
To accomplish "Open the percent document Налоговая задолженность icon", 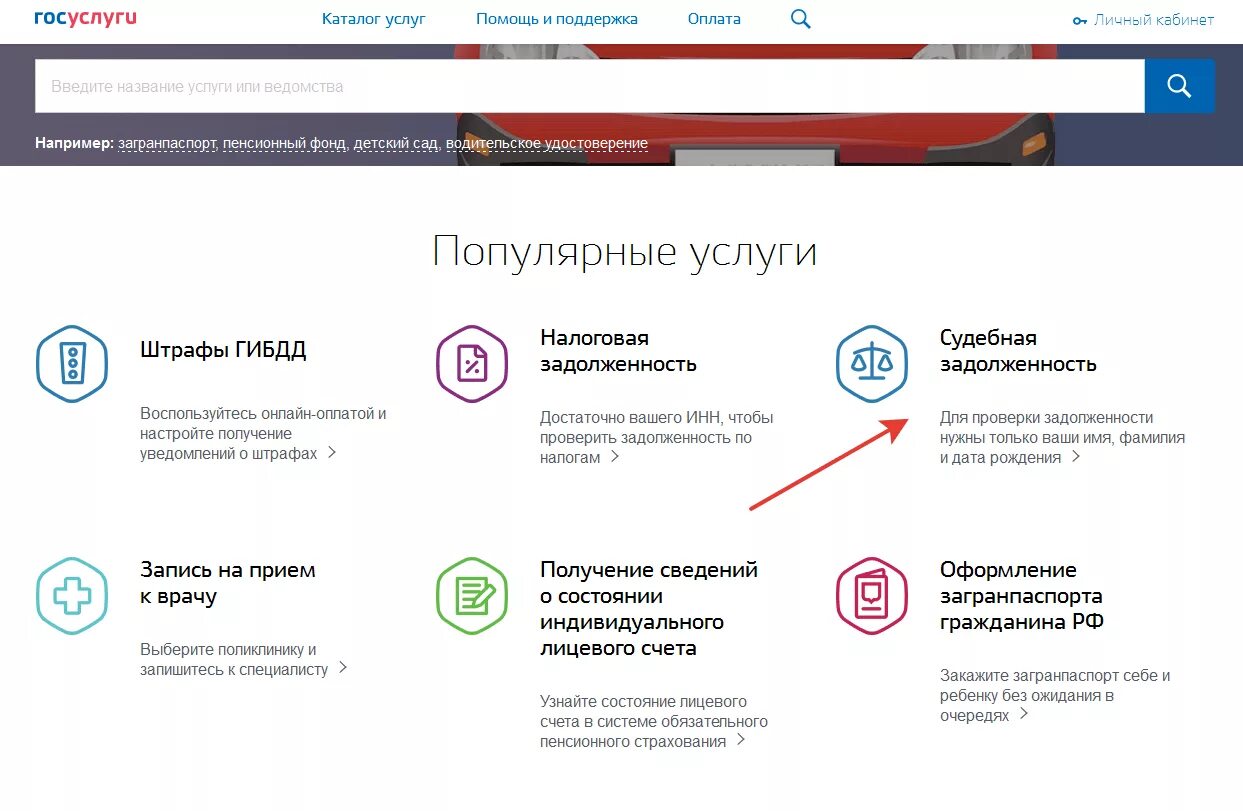I will tap(472, 362).
